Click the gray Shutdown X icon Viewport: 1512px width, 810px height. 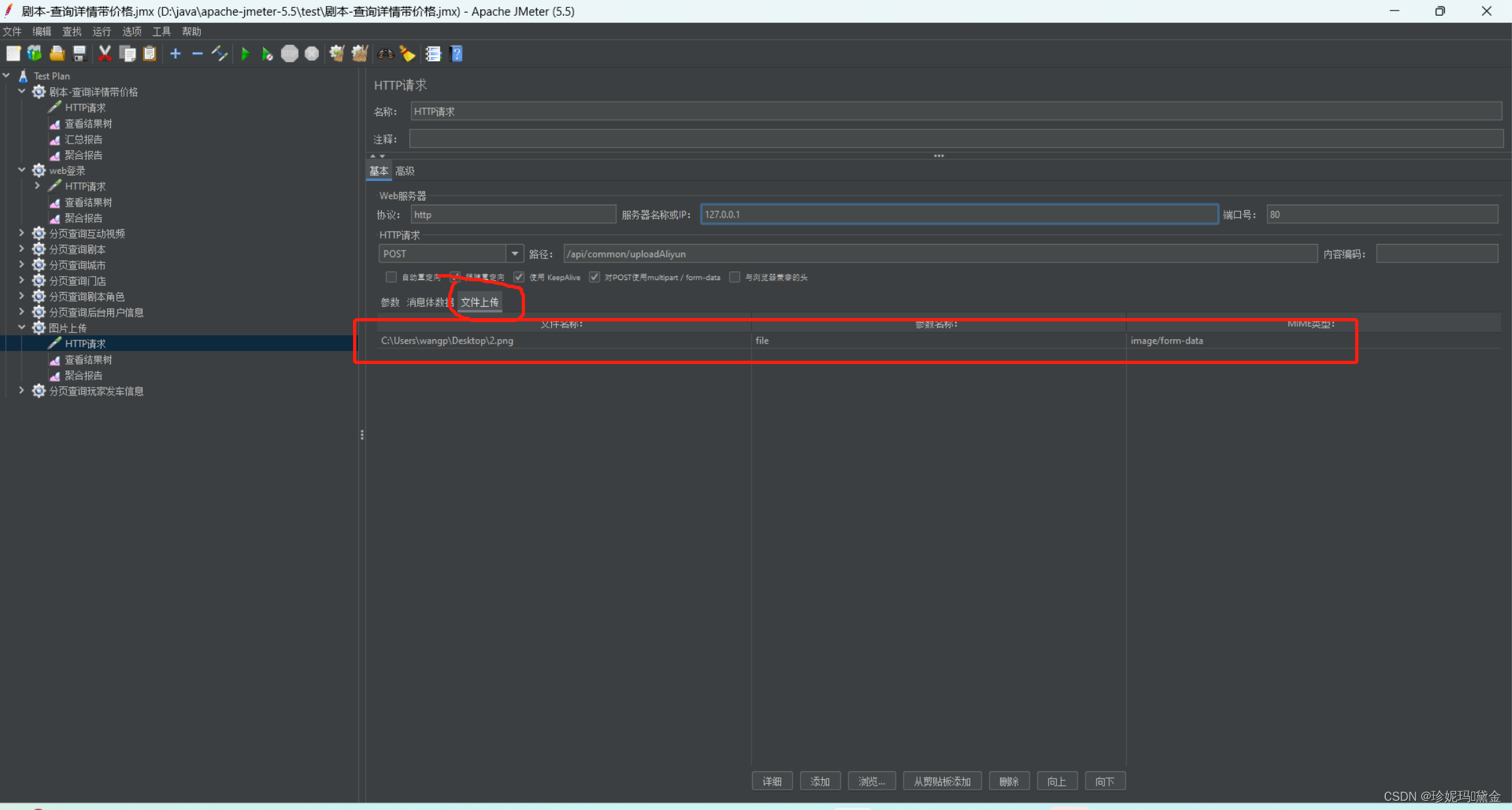[312, 54]
